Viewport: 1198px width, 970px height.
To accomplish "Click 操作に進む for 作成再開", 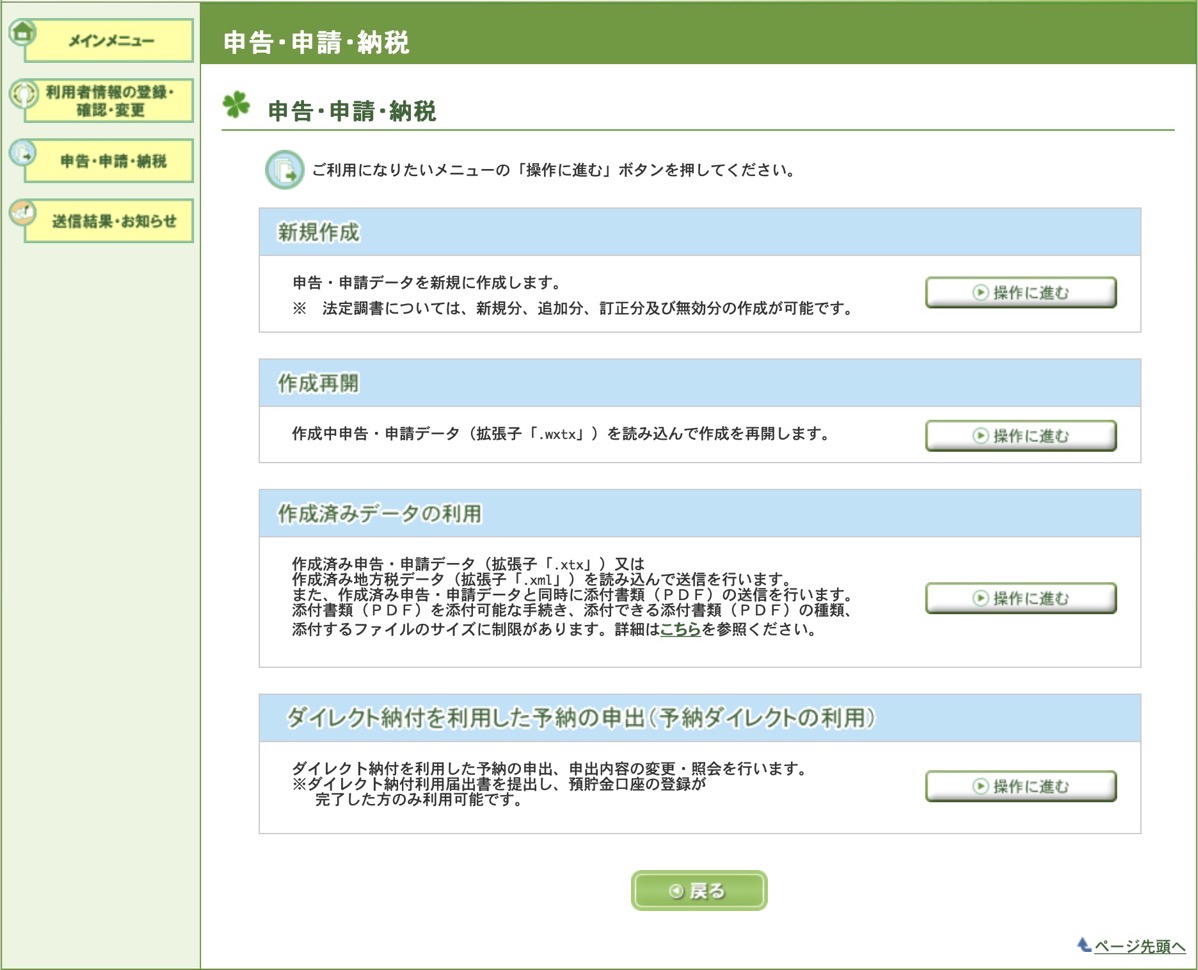I will 1021,435.
